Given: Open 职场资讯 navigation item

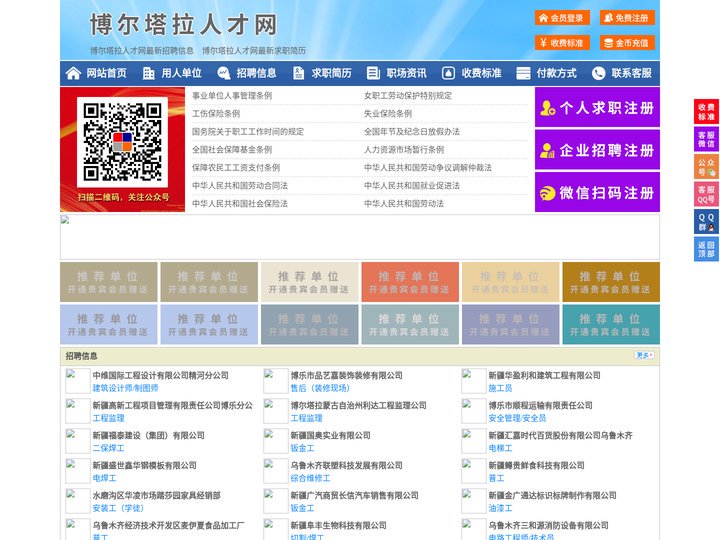Looking at the screenshot, I should coord(406,73).
